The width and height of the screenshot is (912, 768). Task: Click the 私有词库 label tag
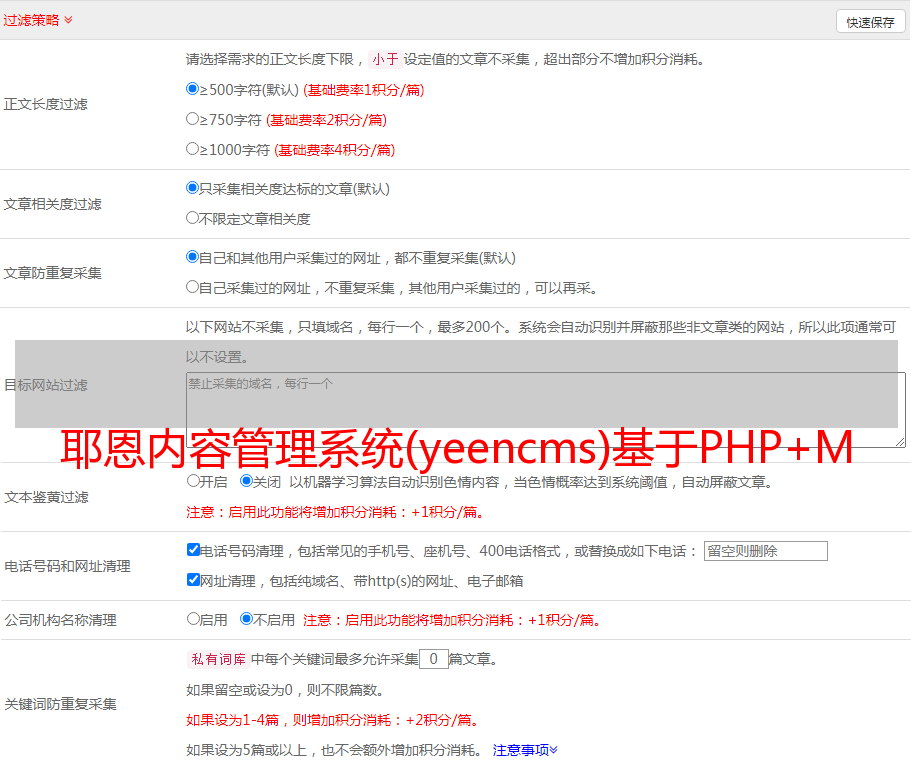(216, 659)
